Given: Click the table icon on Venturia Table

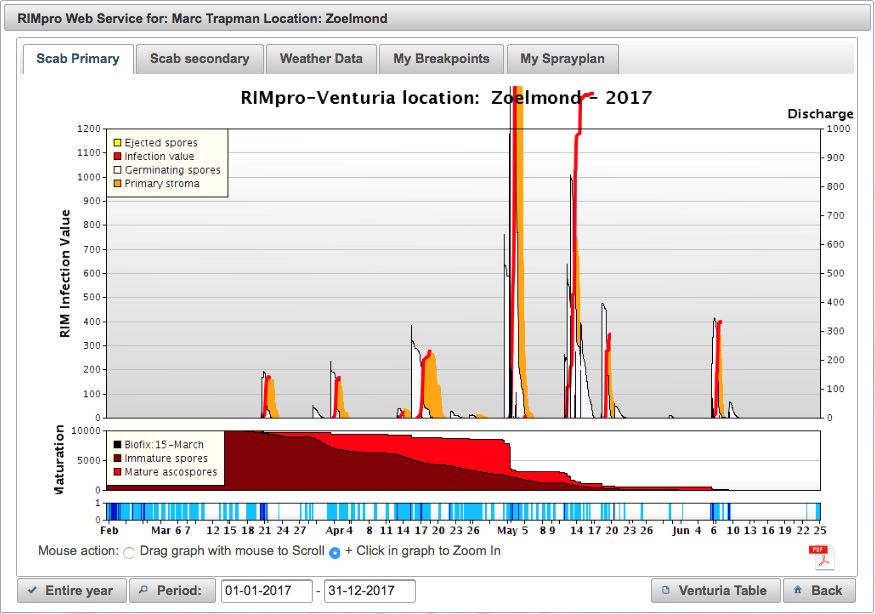Looking at the screenshot, I should (x=666, y=590).
